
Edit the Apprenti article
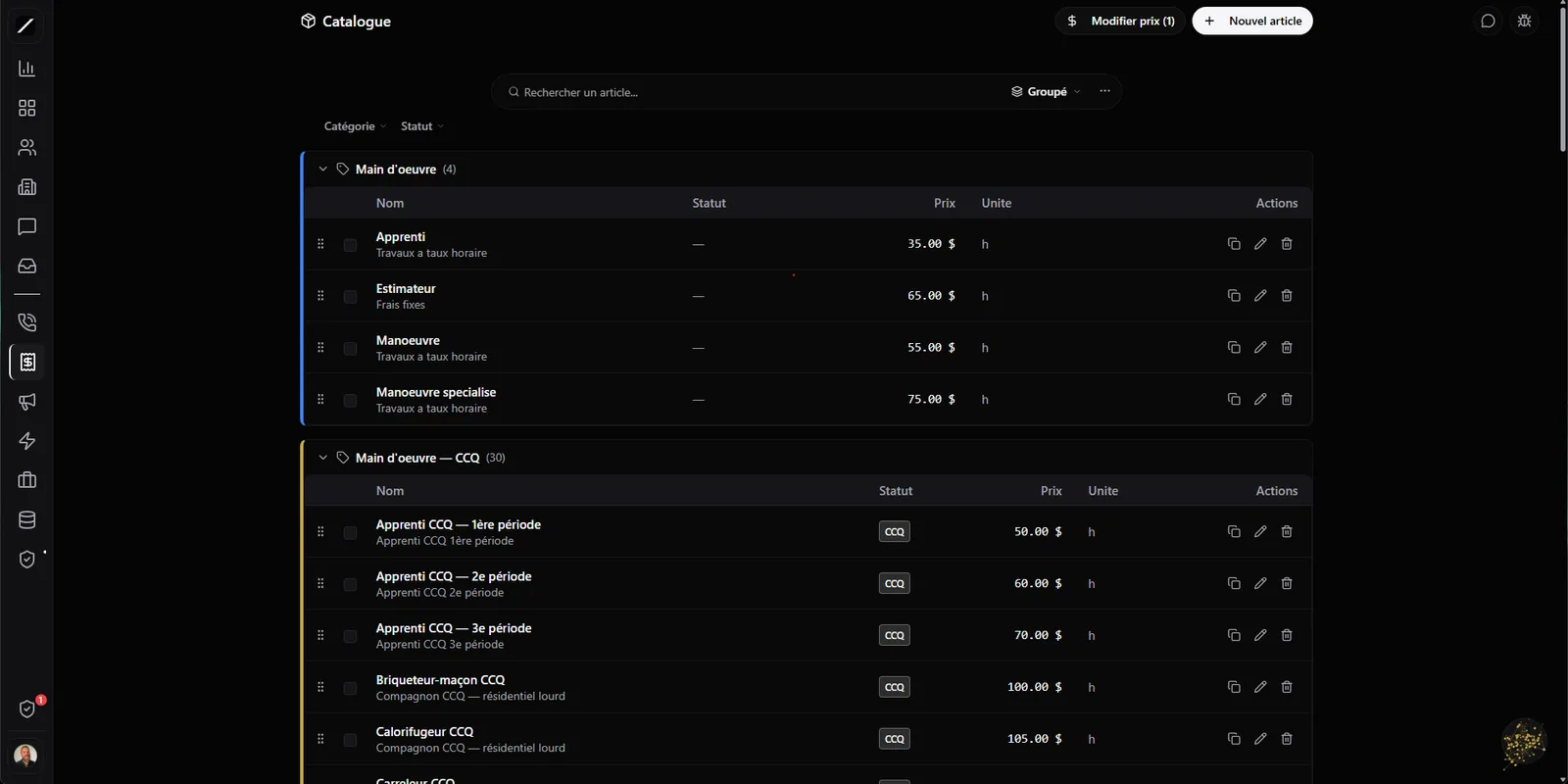tap(1260, 244)
